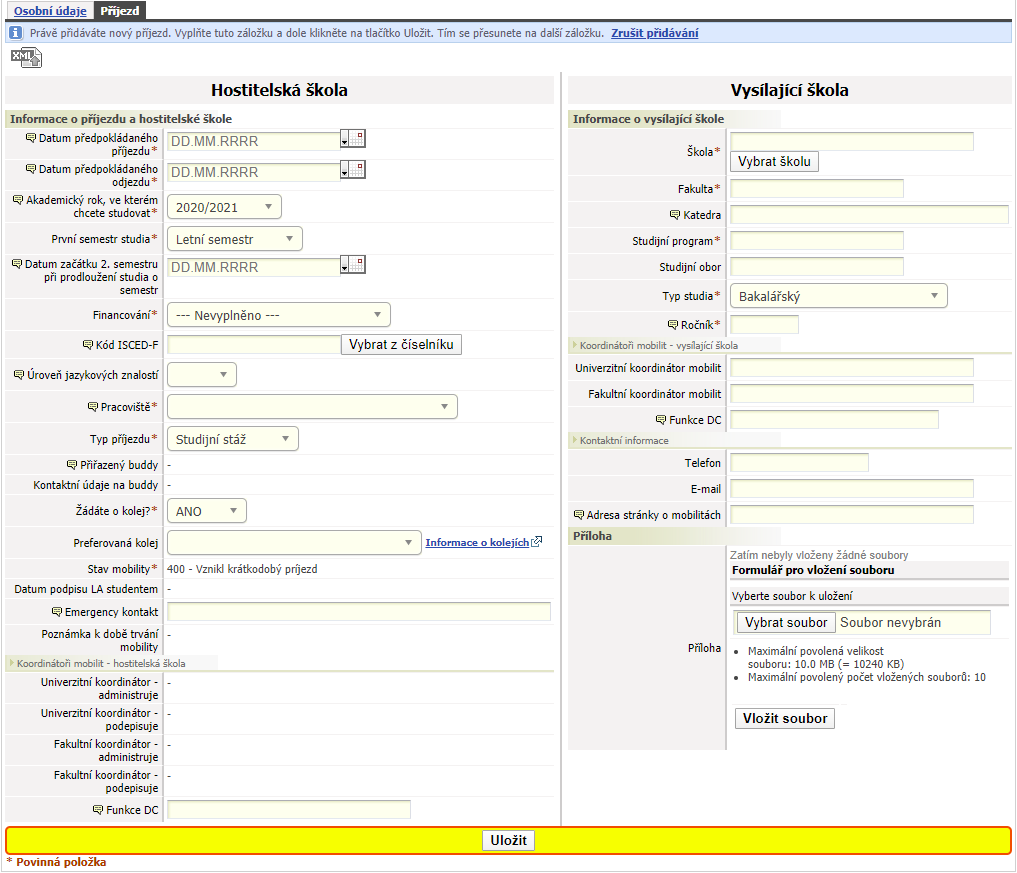Focus expected arrival date field
The height and width of the screenshot is (873, 1017).
(254, 141)
